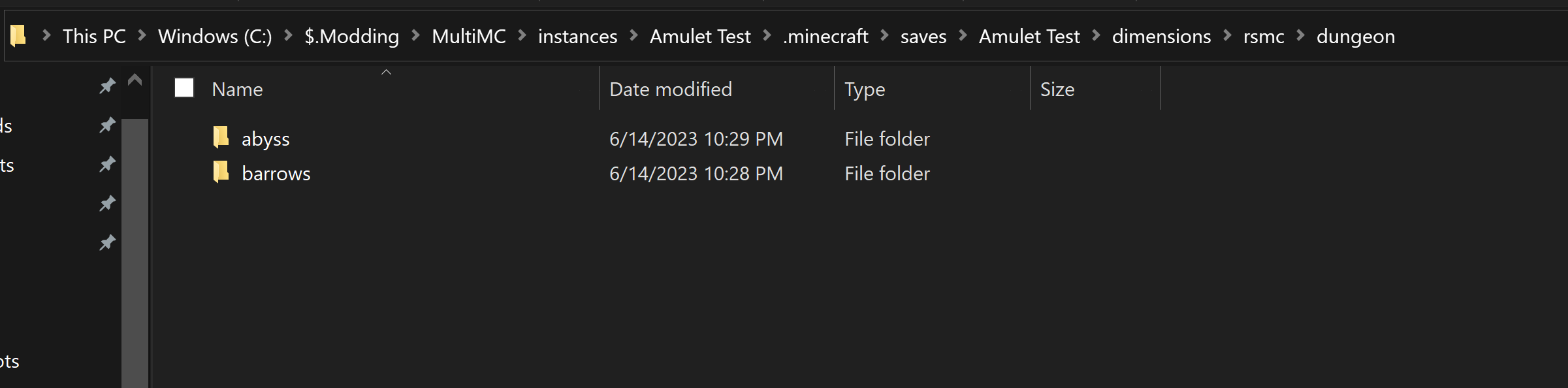Screen dimensions: 1568x388
Task: Expand the chevron after This PC
Action: pyautogui.click(x=141, y=36)
